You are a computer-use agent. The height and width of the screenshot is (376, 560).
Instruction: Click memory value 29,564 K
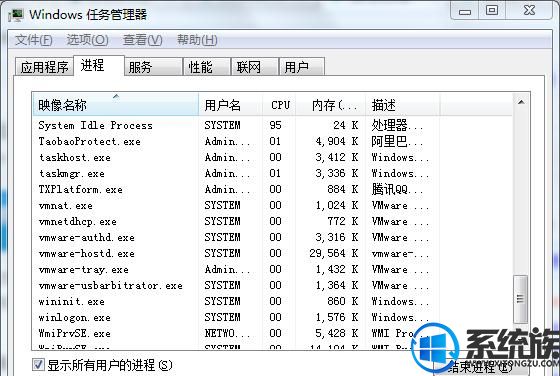334,254
